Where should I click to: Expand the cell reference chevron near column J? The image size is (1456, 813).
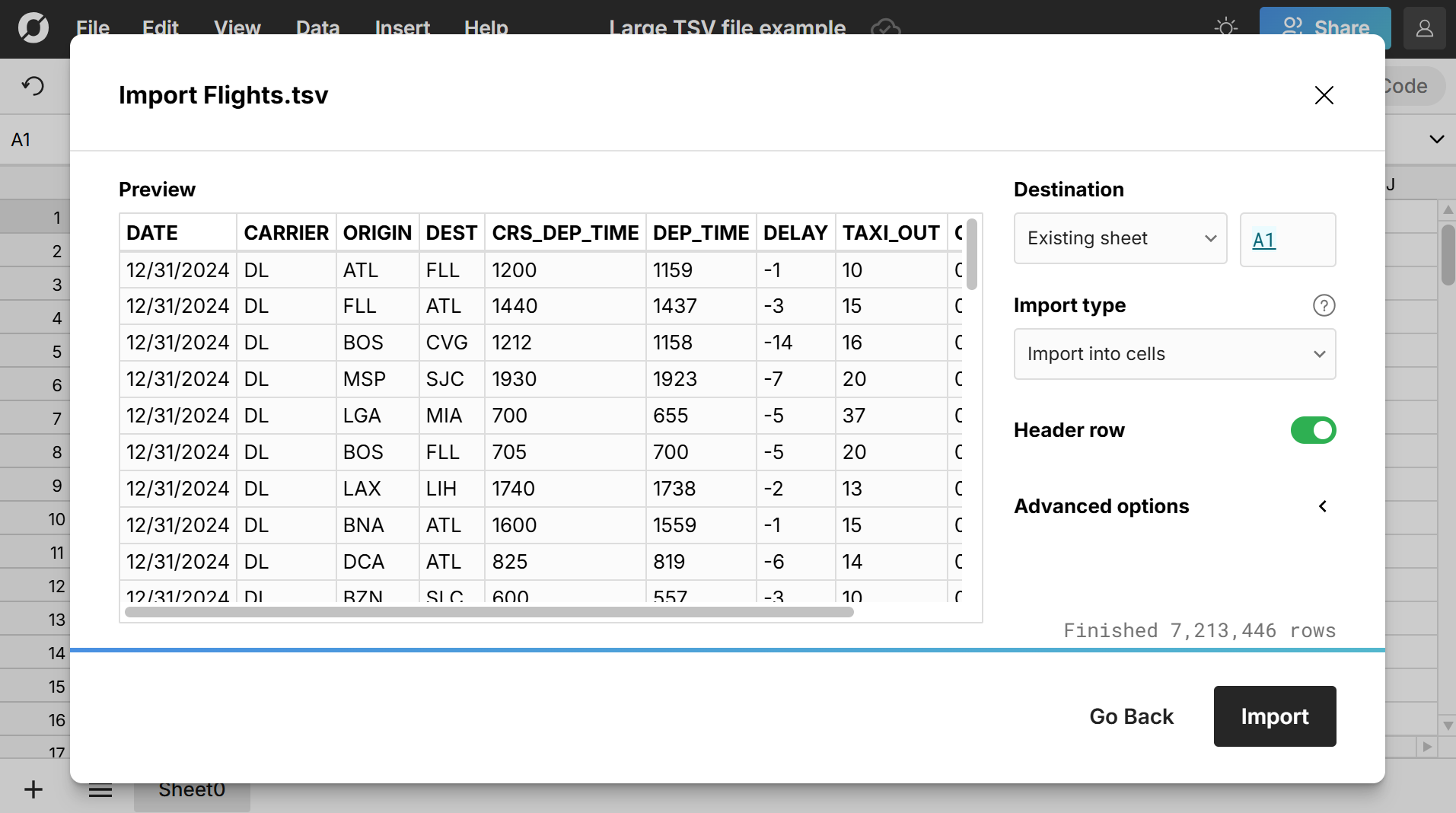[x=1435, y=139]
